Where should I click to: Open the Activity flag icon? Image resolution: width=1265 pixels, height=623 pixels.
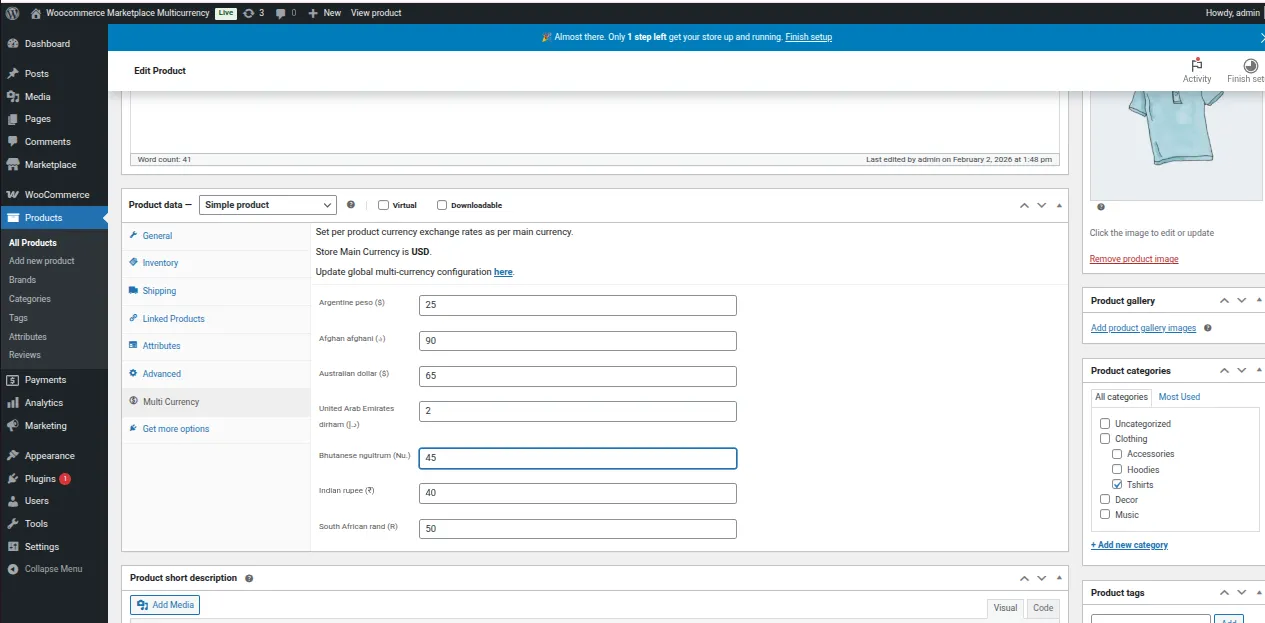[x=1196, y=64]
